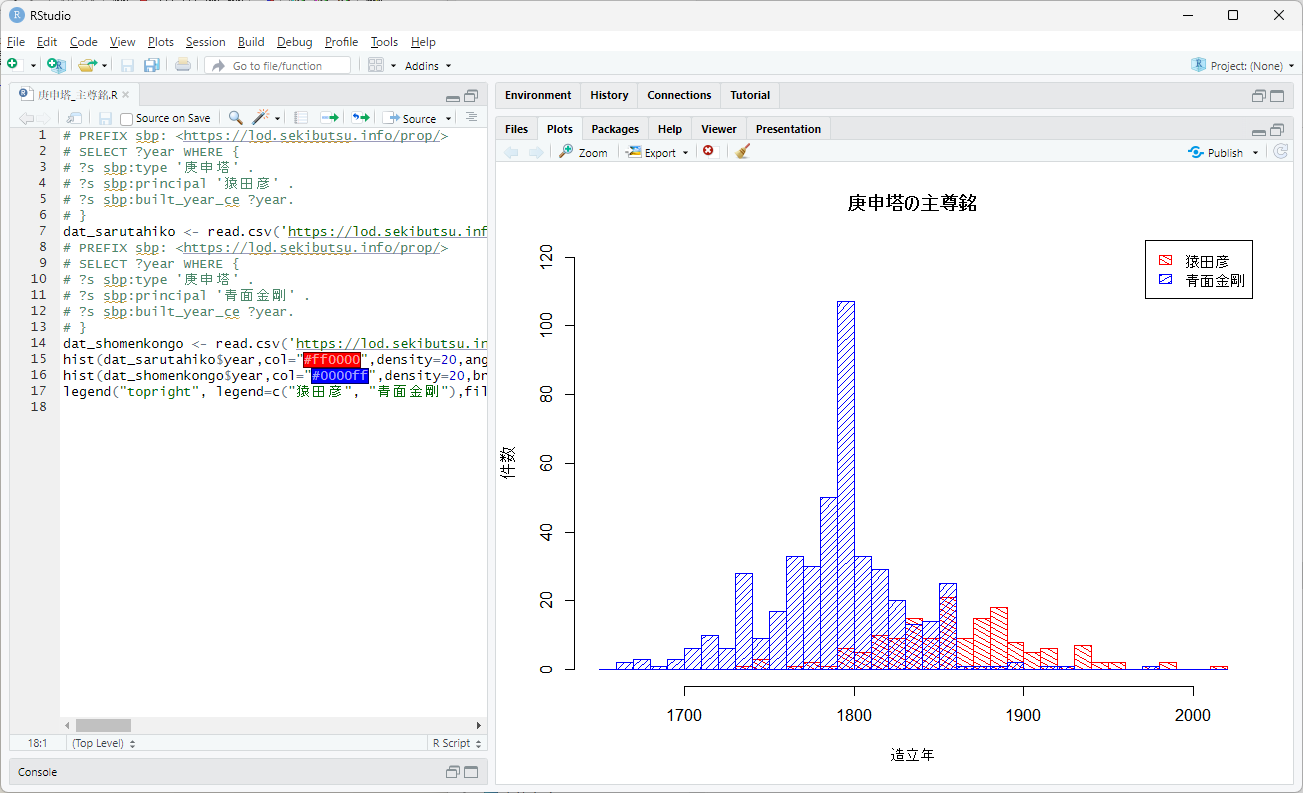Viewport: 1303px width, 793px height.
Task: Clear all plots with the broom icon
Action: click(x=742, y=152)
